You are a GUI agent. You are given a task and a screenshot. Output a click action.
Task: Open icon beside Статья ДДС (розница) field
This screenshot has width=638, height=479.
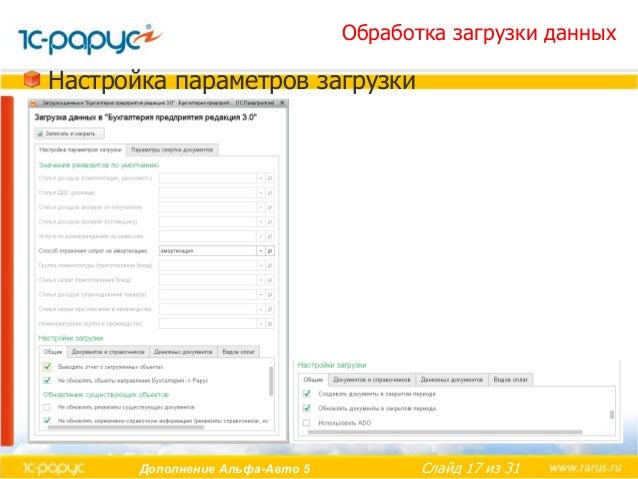(270, 192)
